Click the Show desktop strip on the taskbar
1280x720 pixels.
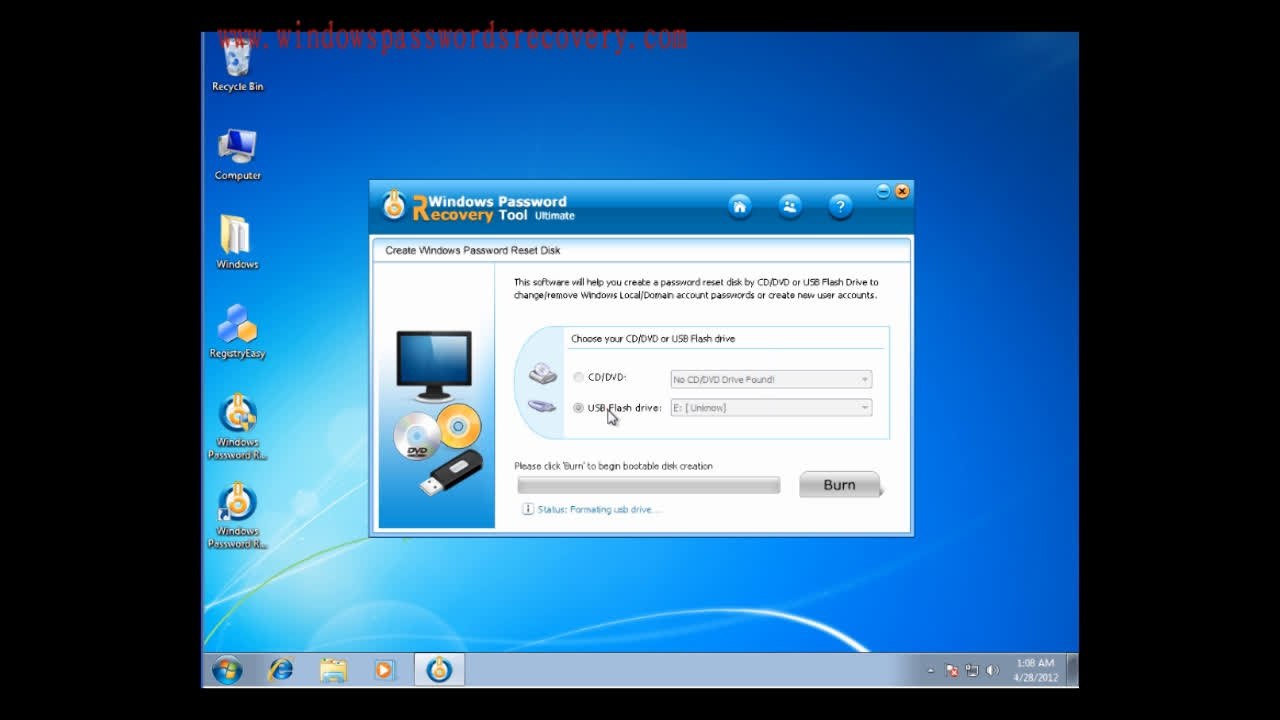pyautogui.click(x=1072, y=670)
